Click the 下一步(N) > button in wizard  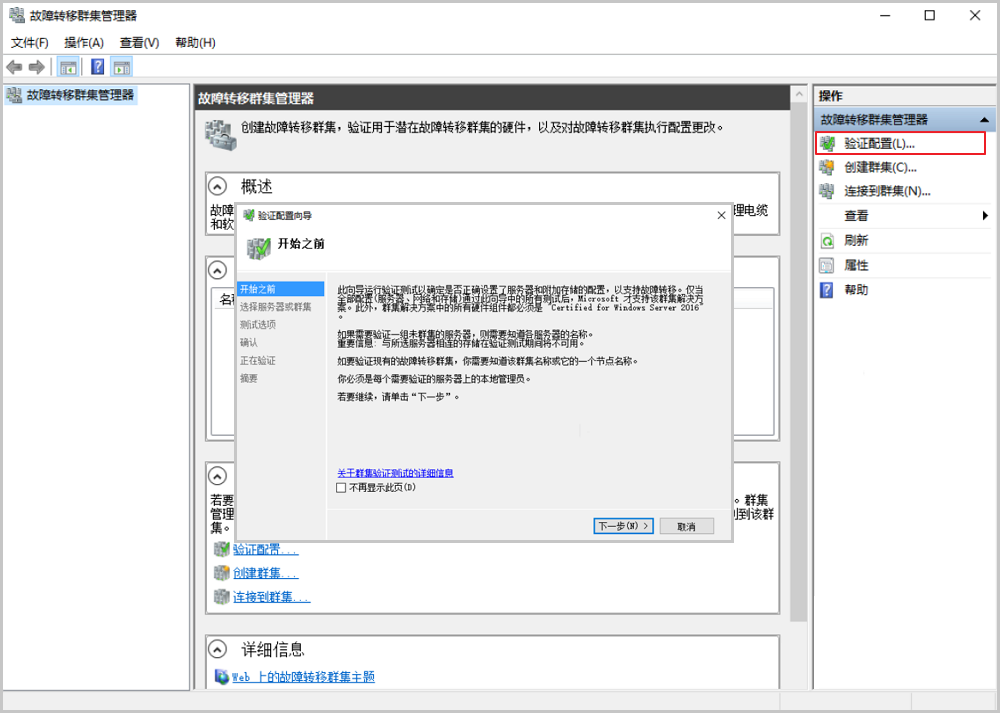pos(623,526)
